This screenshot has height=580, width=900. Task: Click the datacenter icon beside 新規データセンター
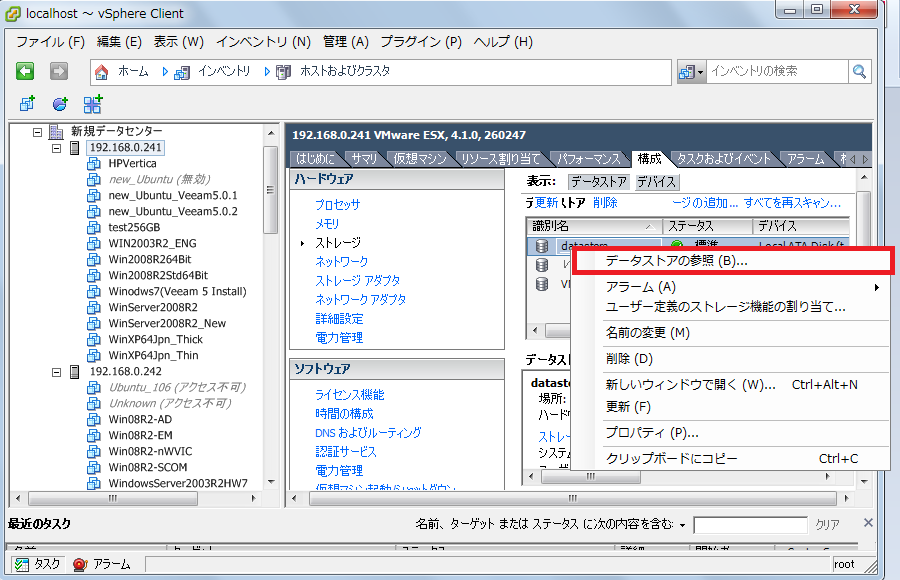[x=56, y=132]
